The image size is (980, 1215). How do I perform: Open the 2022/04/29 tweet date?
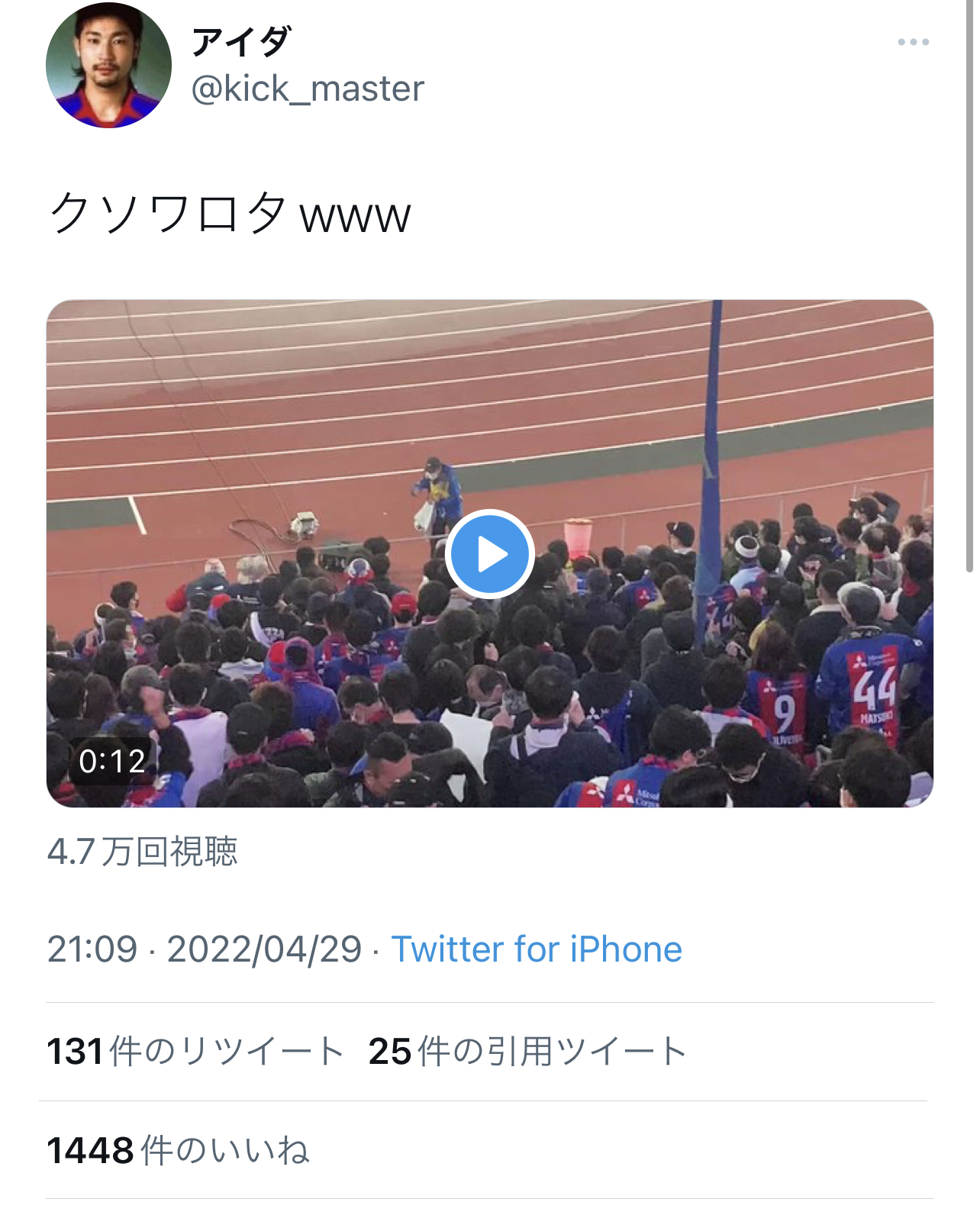pyautogui.click(x=264, y=949)
